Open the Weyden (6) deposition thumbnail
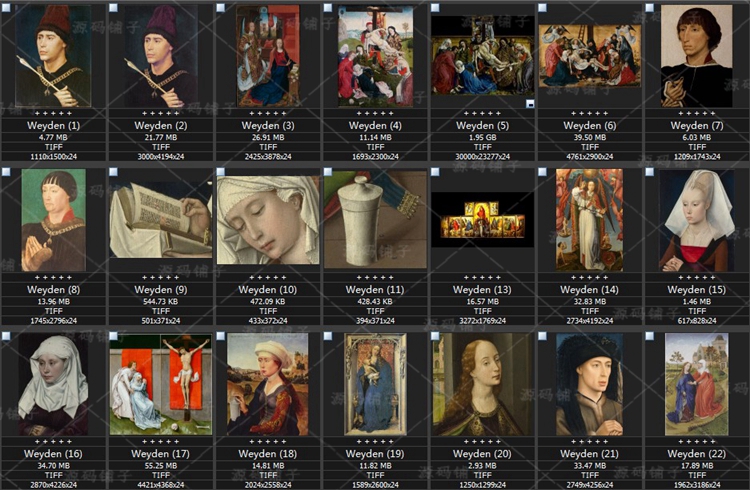 pos(590,56)
